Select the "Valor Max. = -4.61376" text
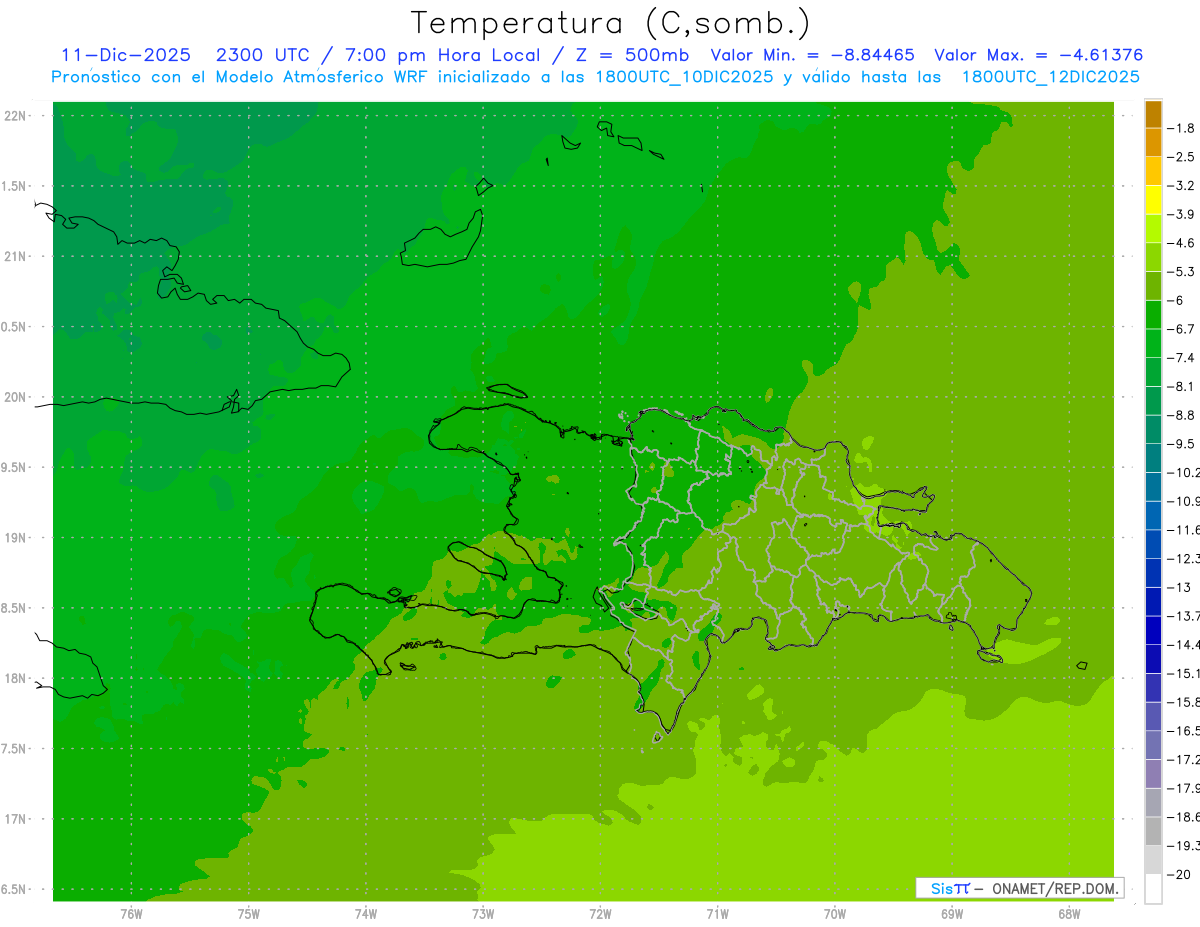Screen dimensions: 1200x927 point(1038,55)
